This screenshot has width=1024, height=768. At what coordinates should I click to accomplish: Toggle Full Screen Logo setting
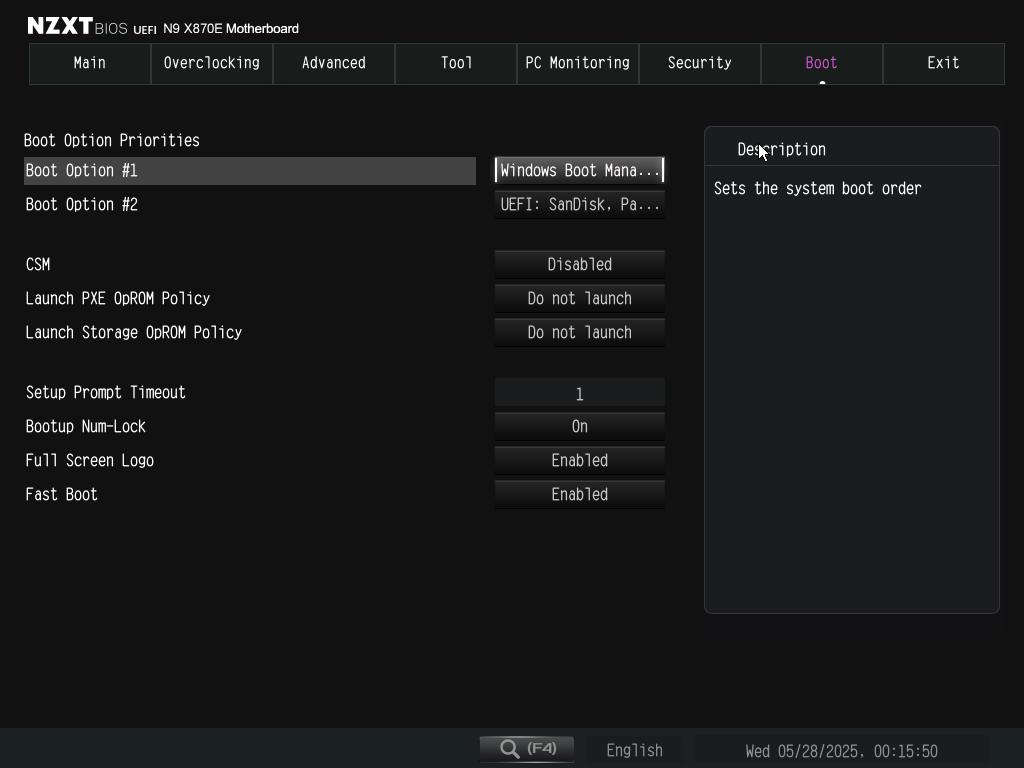(x=579, y=460)
